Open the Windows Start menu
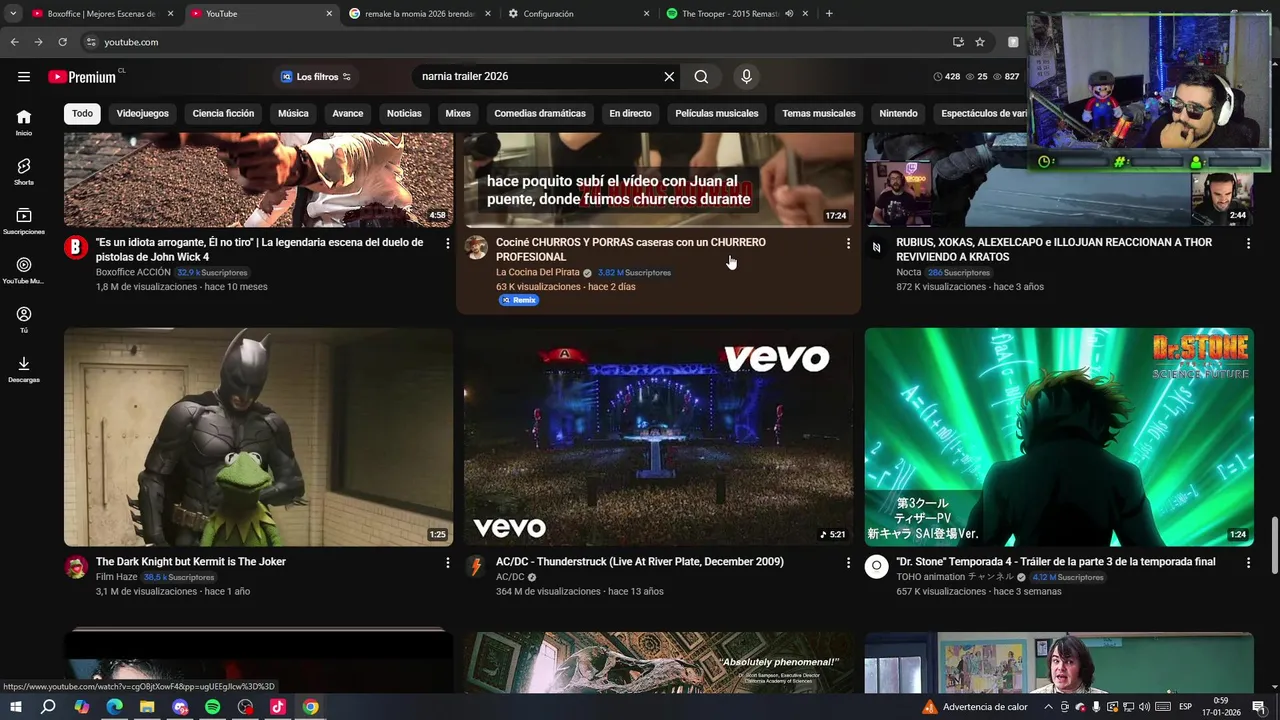 point(15,707)
